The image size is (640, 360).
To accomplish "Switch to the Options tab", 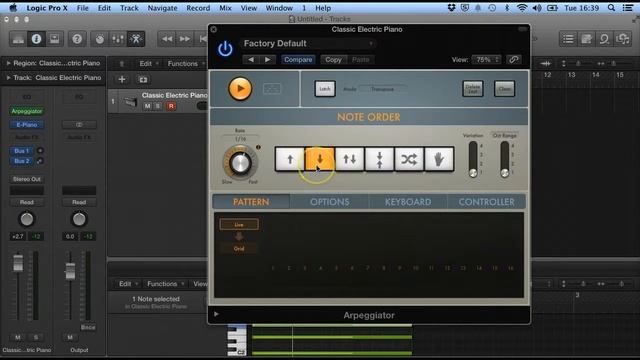I will pyautogui.click(x=329, y=202).
